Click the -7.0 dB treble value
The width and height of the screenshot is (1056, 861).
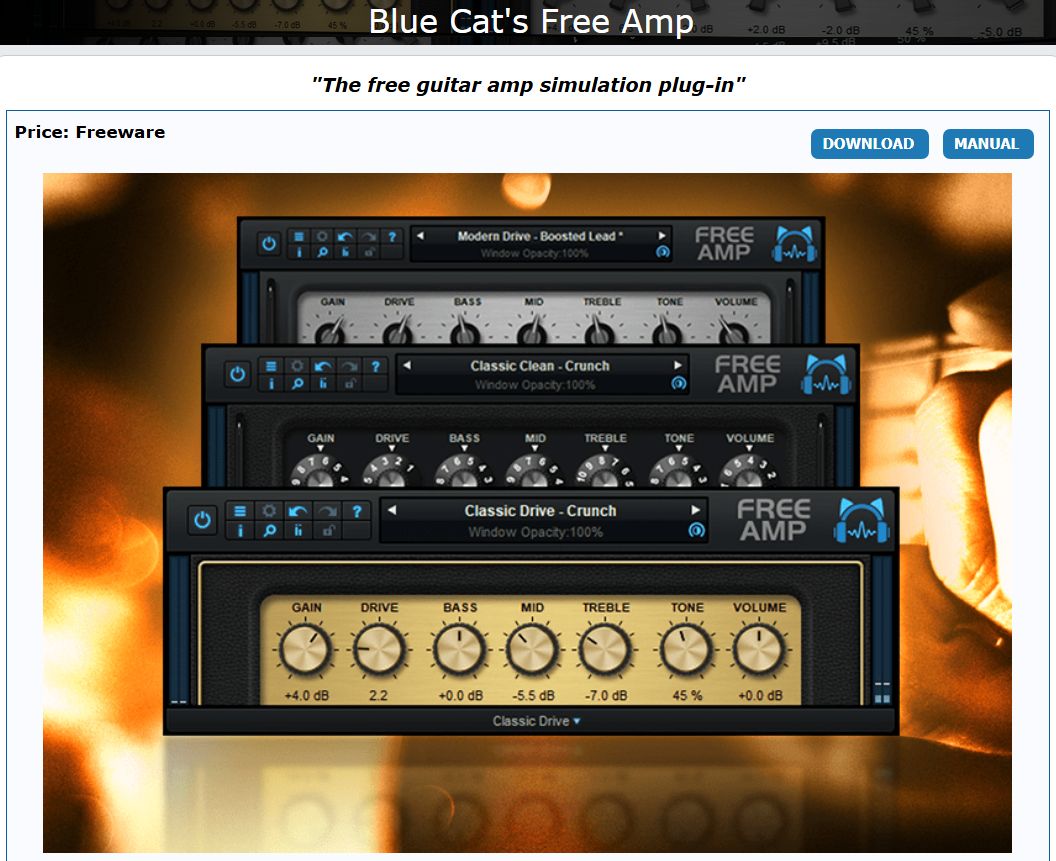[605, 695]
